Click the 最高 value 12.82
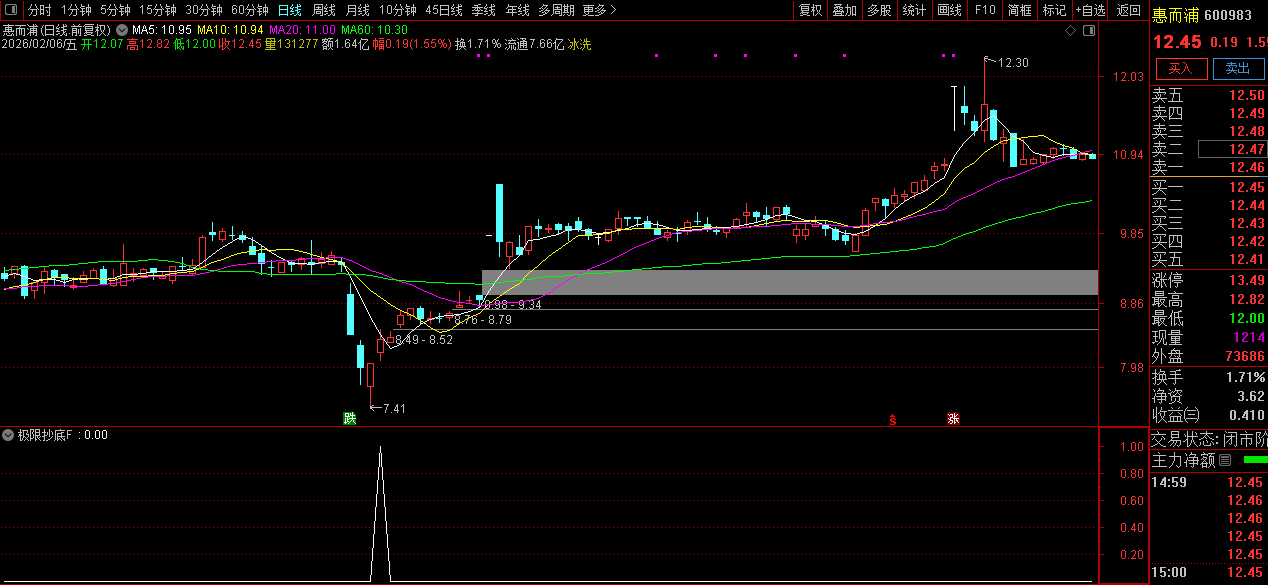The image size is (1268, 585). coord(1246,300)
